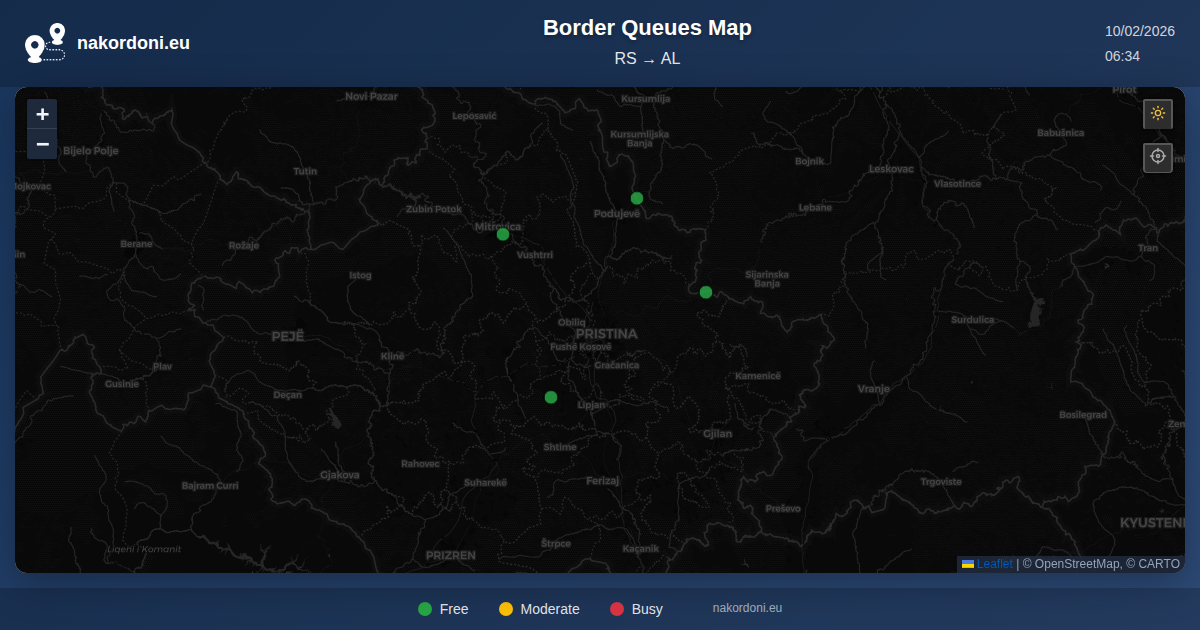Click the nakordoni.eu map pin logo

(x=45, y=43)
